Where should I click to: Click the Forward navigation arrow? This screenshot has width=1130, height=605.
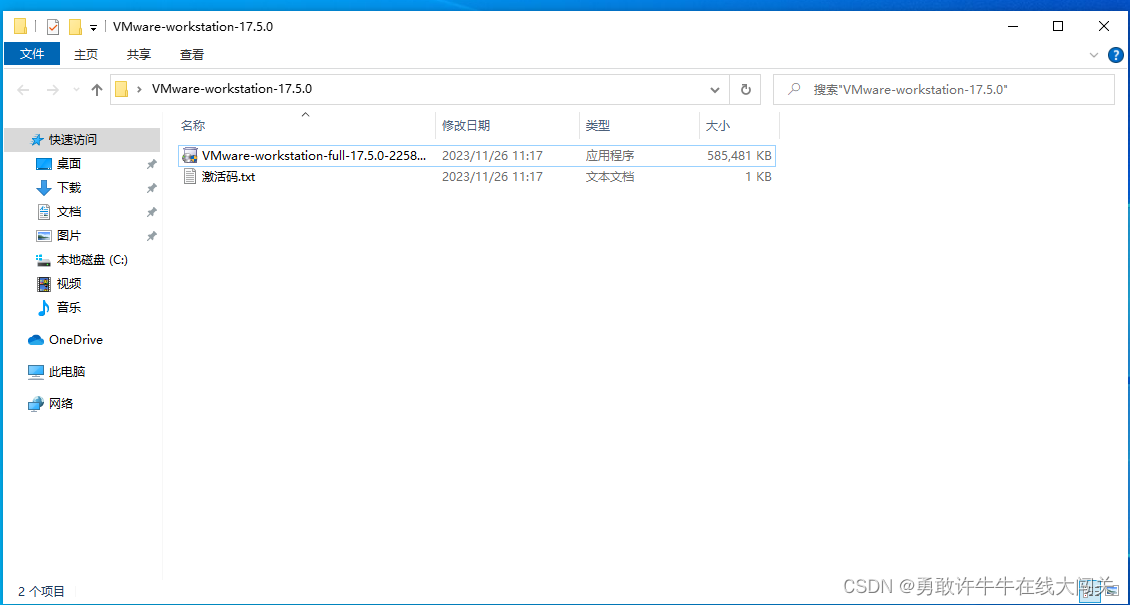53,90
